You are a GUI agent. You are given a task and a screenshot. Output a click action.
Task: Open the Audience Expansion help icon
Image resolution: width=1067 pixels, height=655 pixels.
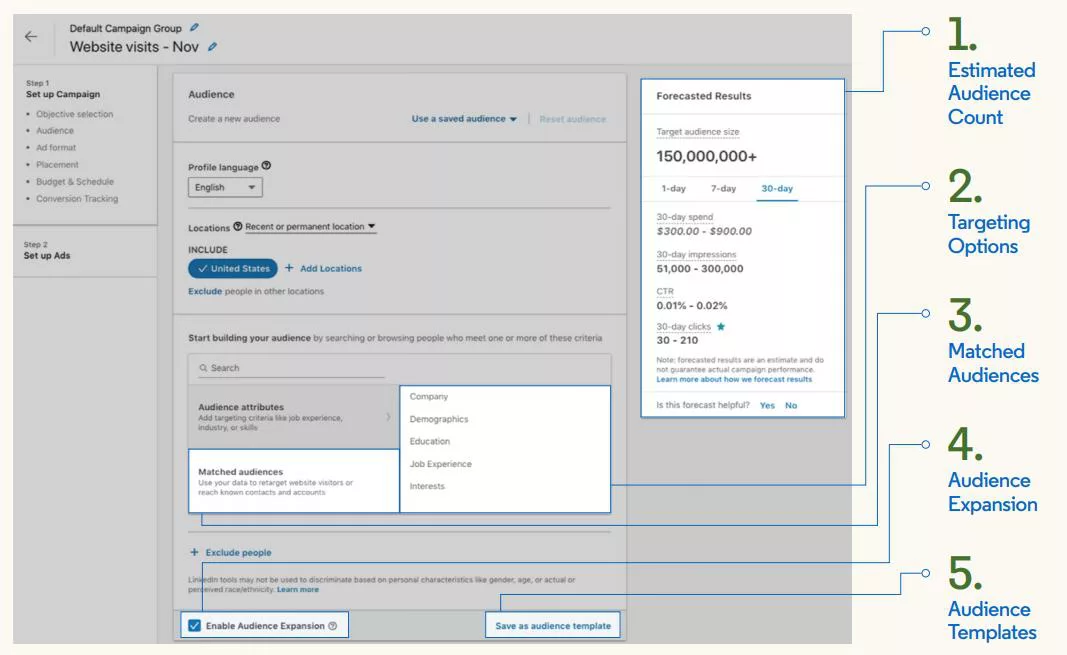click(332, 626)
